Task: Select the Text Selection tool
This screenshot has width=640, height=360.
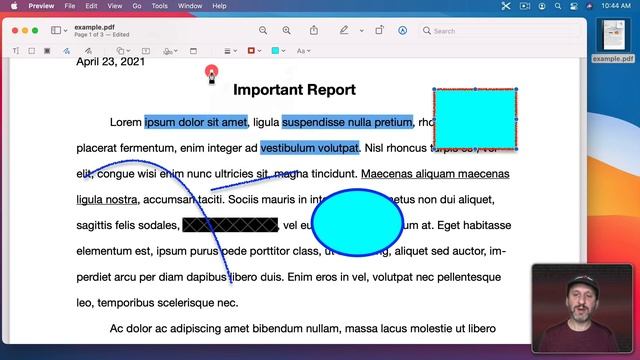Action: 16,51
